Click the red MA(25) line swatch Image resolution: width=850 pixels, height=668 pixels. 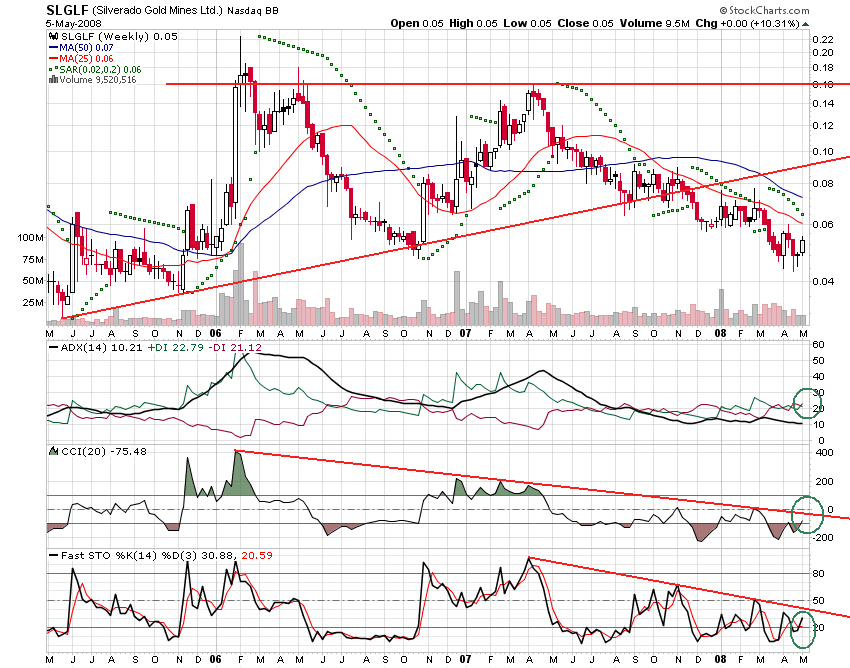[54, 59]
